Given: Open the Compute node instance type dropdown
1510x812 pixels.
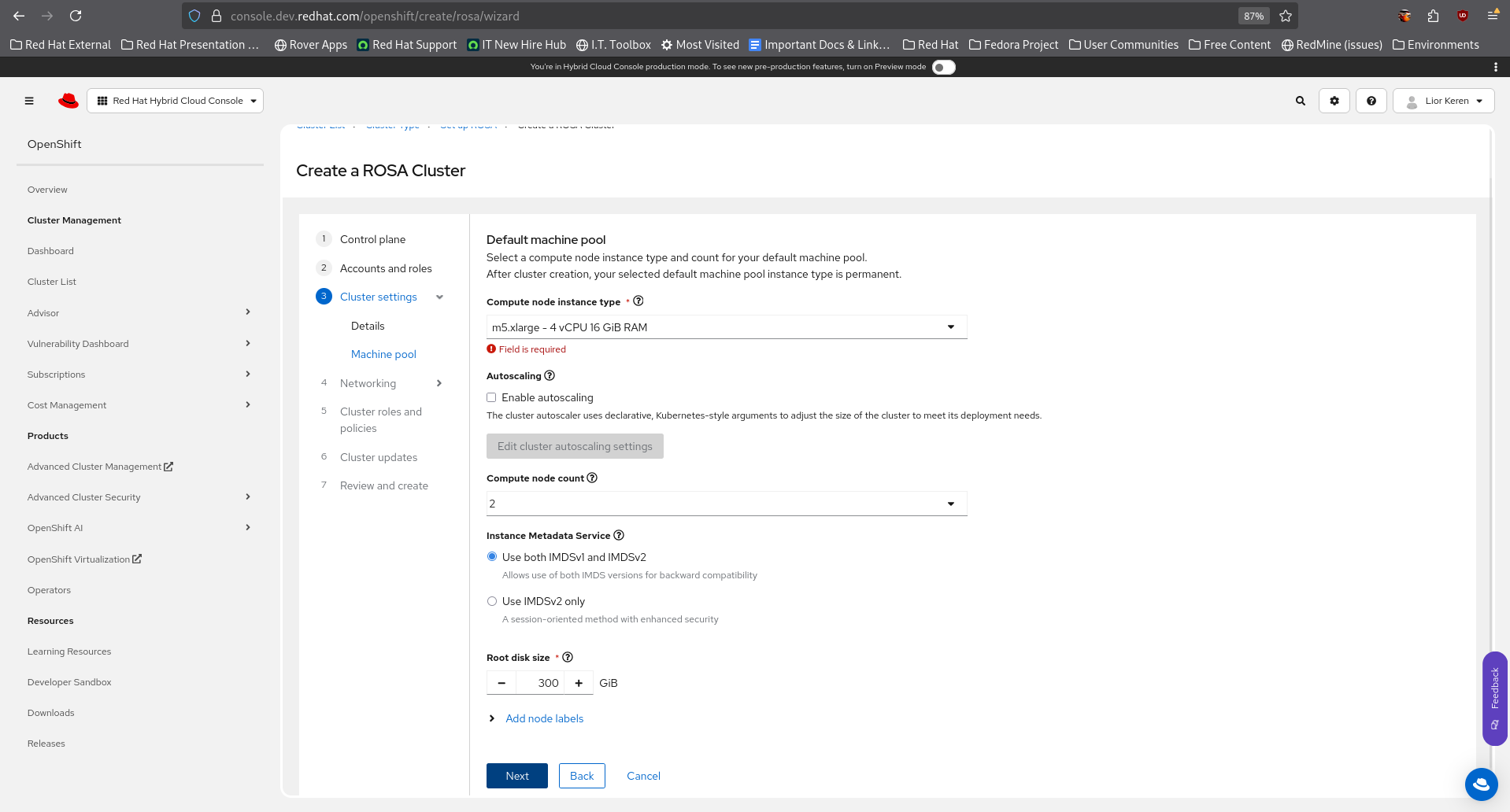Looking at the screenshot, I should click(x=727, y=327).
